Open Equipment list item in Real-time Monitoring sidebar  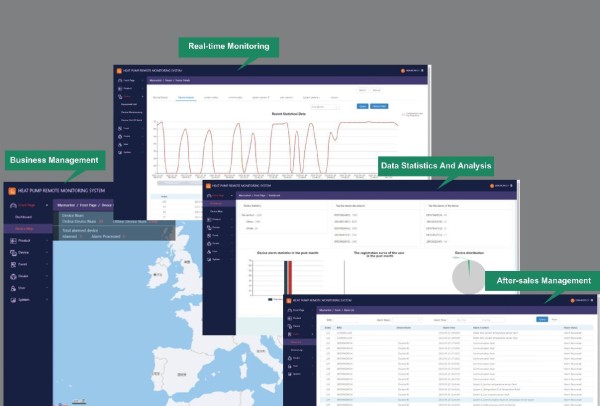[129, 104]
